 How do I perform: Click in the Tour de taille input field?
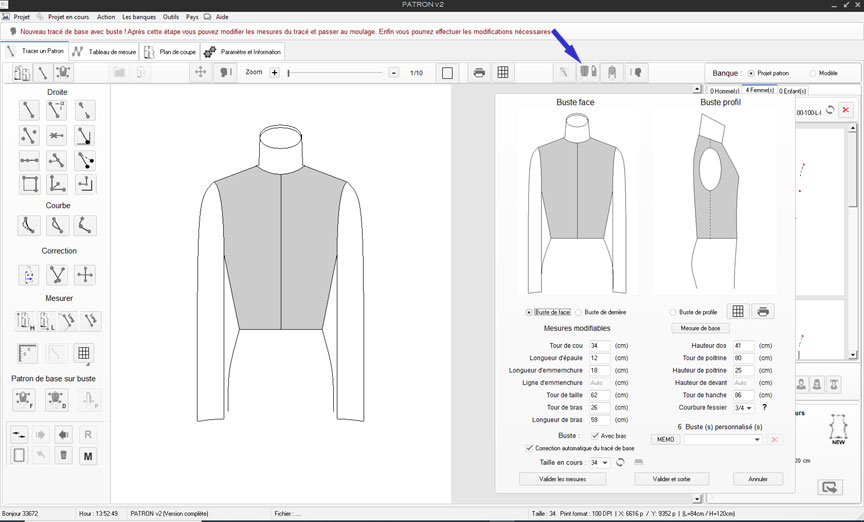click(x=599, y=395)
